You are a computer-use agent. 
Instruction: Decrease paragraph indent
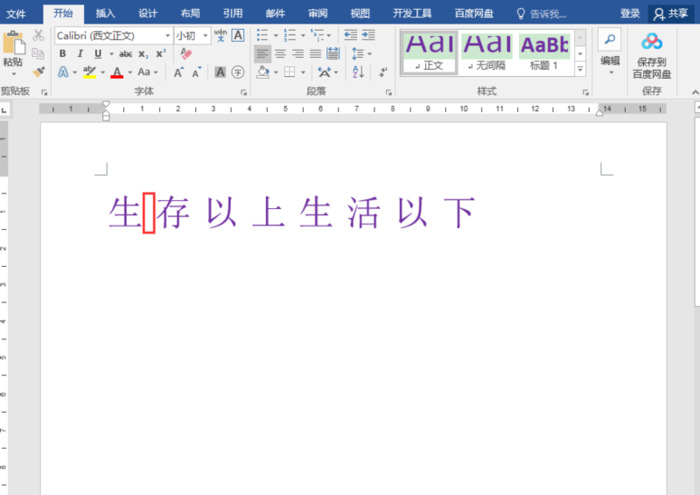(x=350, y=35)
